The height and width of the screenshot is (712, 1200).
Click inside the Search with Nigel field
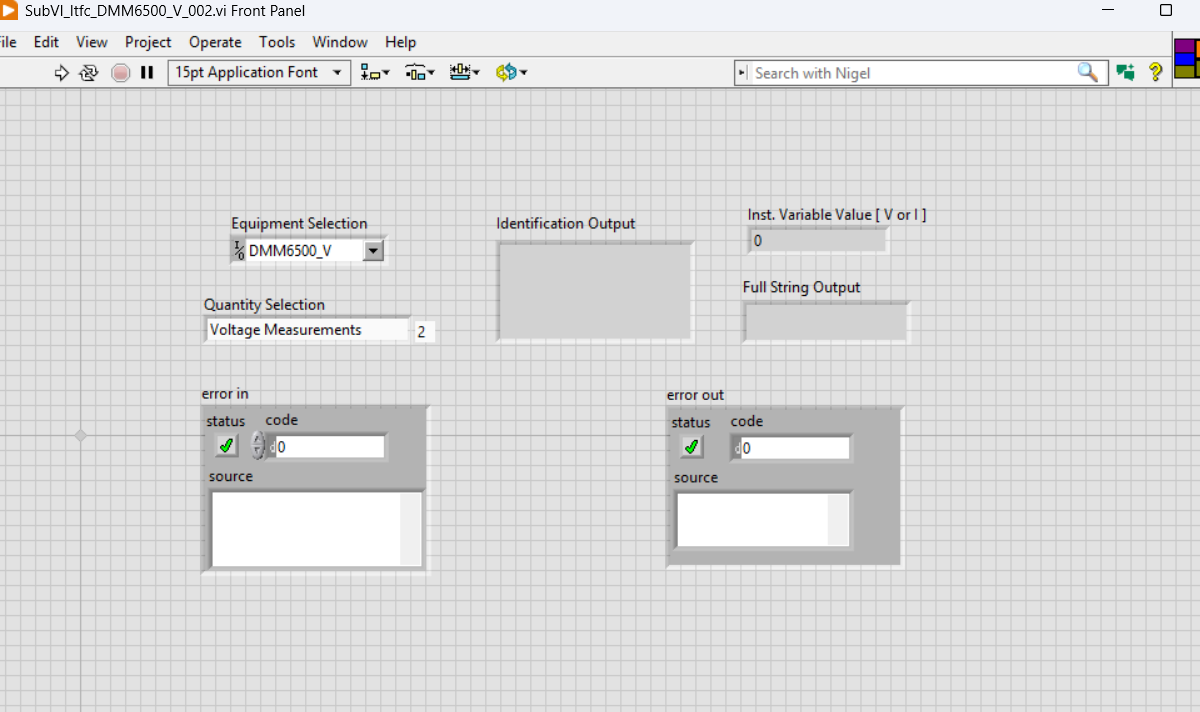tap(912, 73)
